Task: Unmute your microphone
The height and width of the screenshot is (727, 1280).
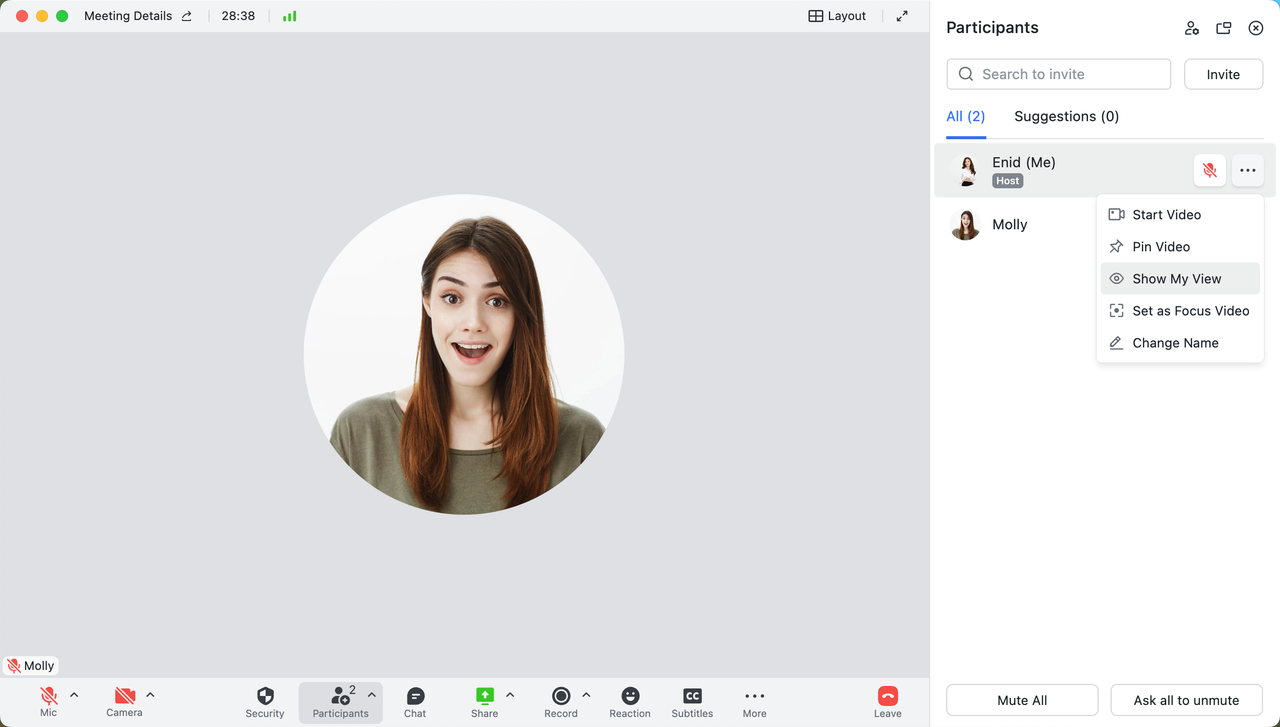Action: coord(48,700)
